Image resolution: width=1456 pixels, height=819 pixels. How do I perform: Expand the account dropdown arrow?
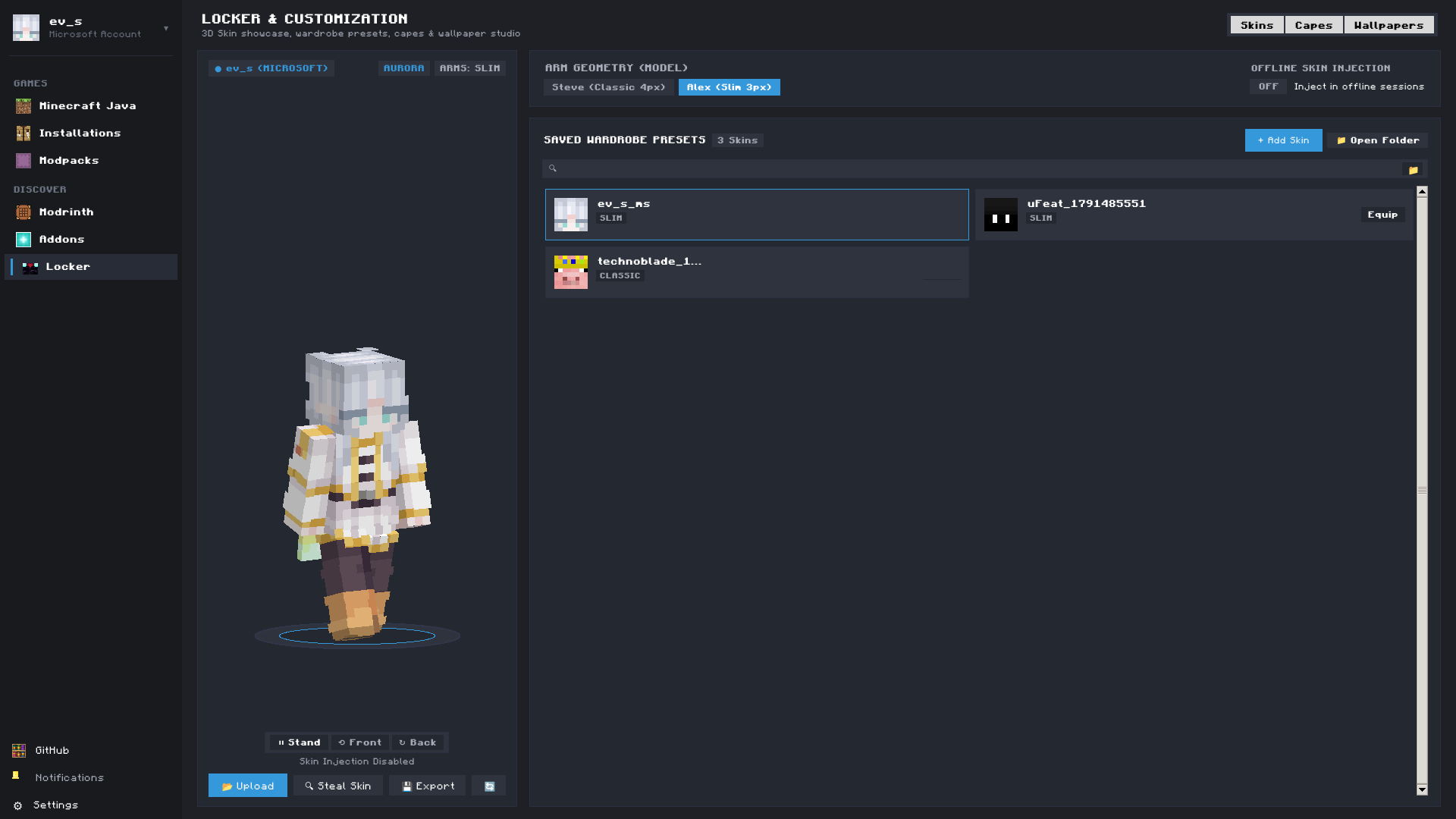pyautogui.click(x=166, y=28)
